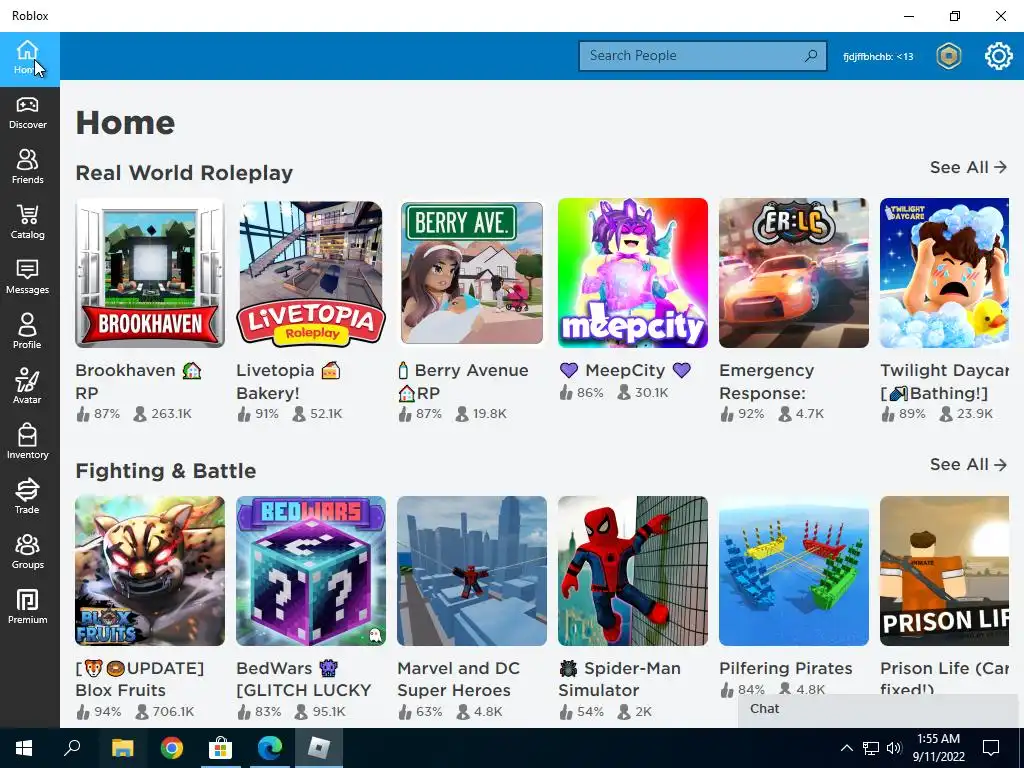Open the Discover section
The height and width of the screenshot is (768, 1024).
point(29,114)
